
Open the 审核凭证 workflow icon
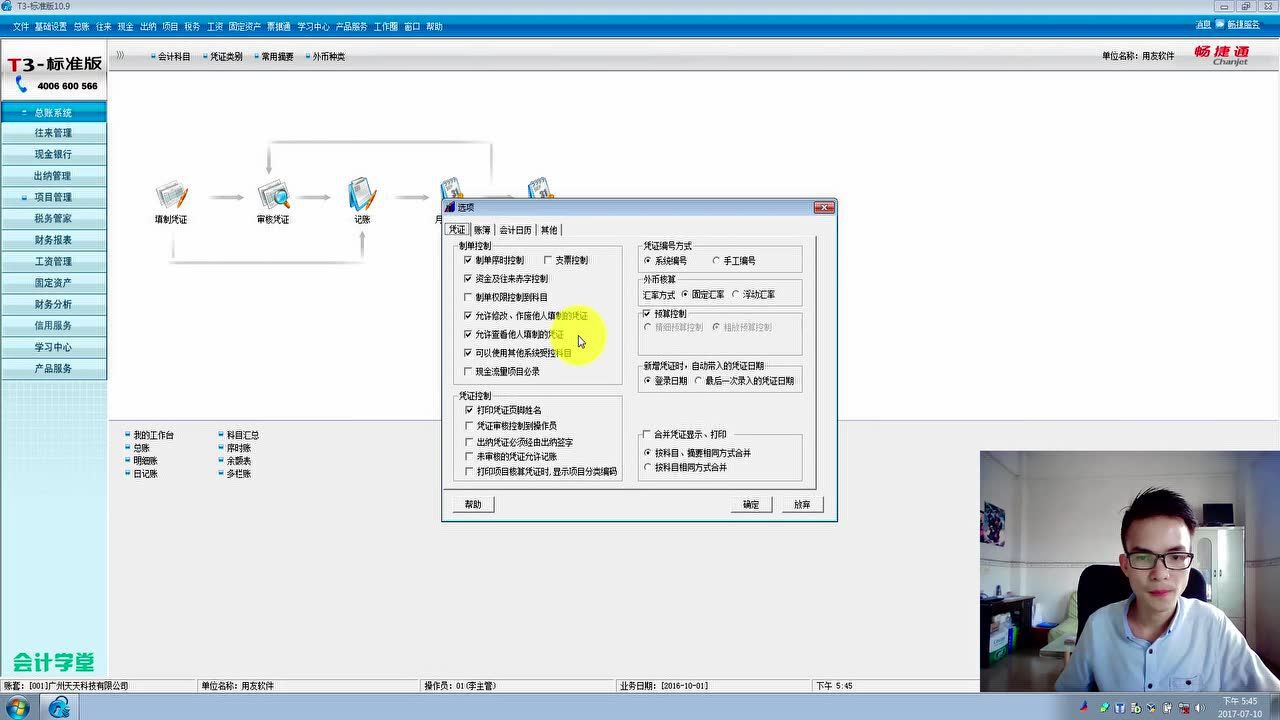pos(273,195)
